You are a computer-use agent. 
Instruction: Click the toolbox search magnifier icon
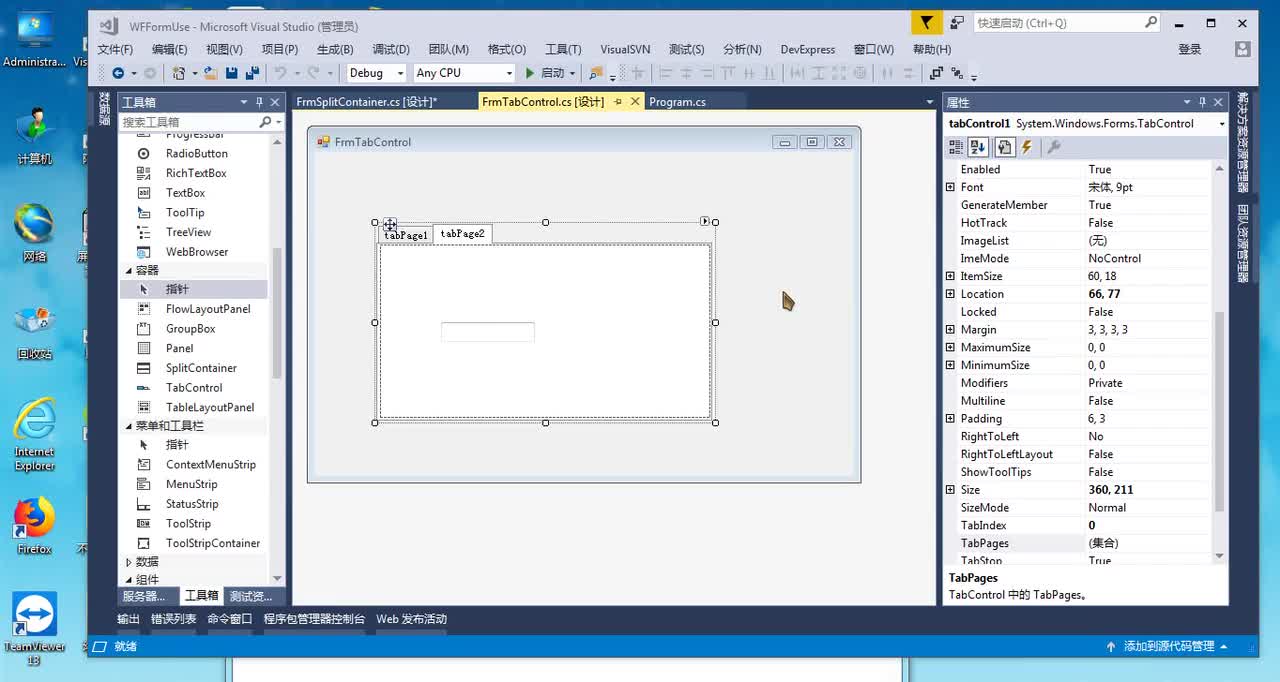265,122
